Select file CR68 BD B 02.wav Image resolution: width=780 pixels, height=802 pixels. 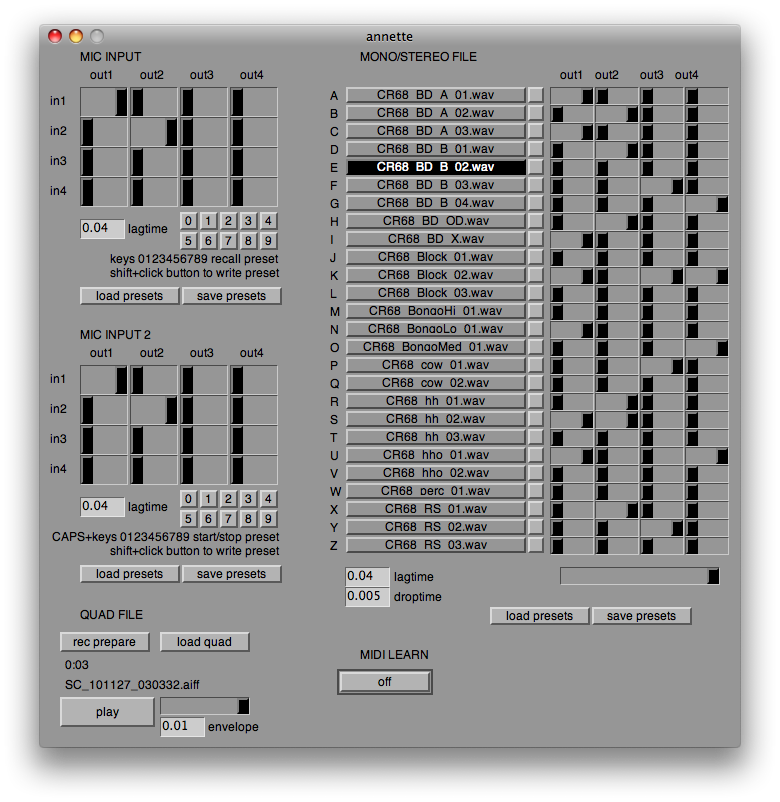click(x=436, y=167)
